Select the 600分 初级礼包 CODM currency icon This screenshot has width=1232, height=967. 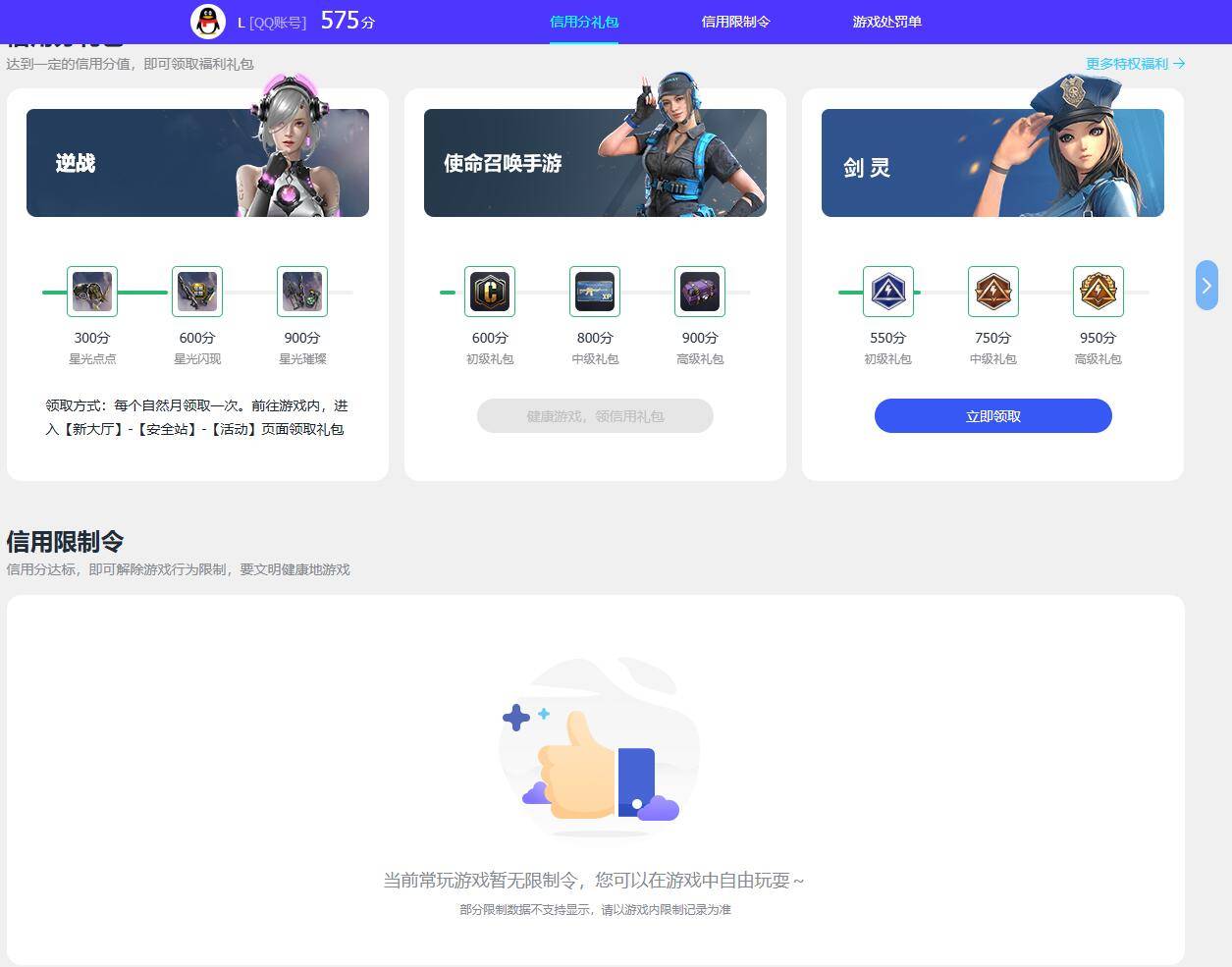click(x=490, y=291)
